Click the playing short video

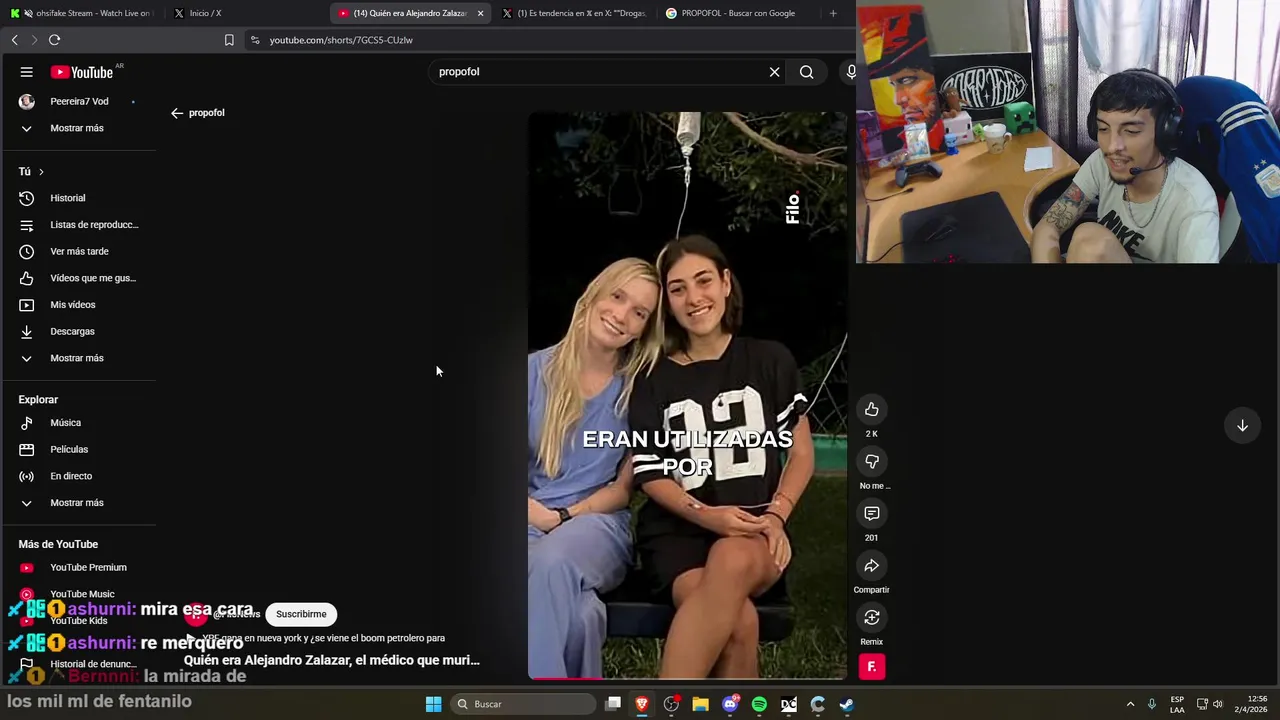[687, 395]
